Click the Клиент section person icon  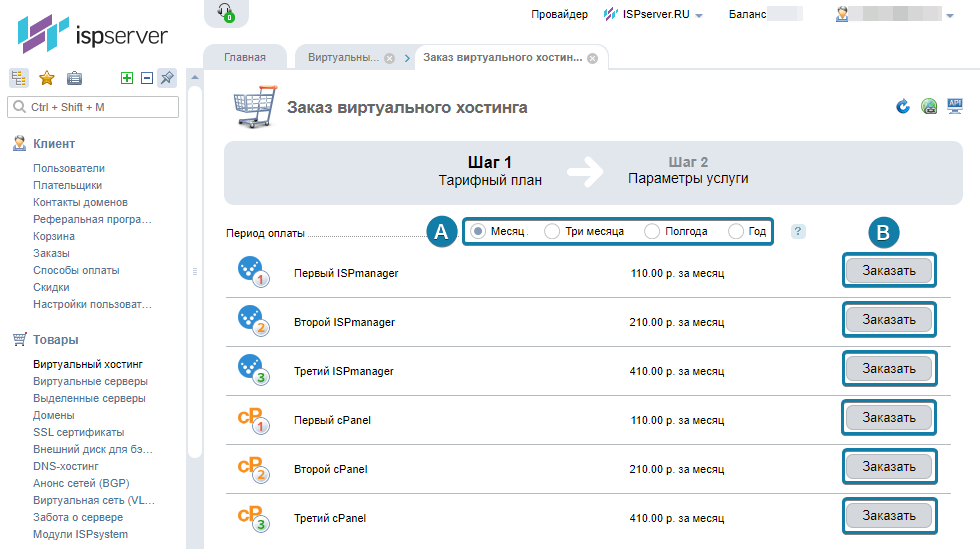[19, 143]
